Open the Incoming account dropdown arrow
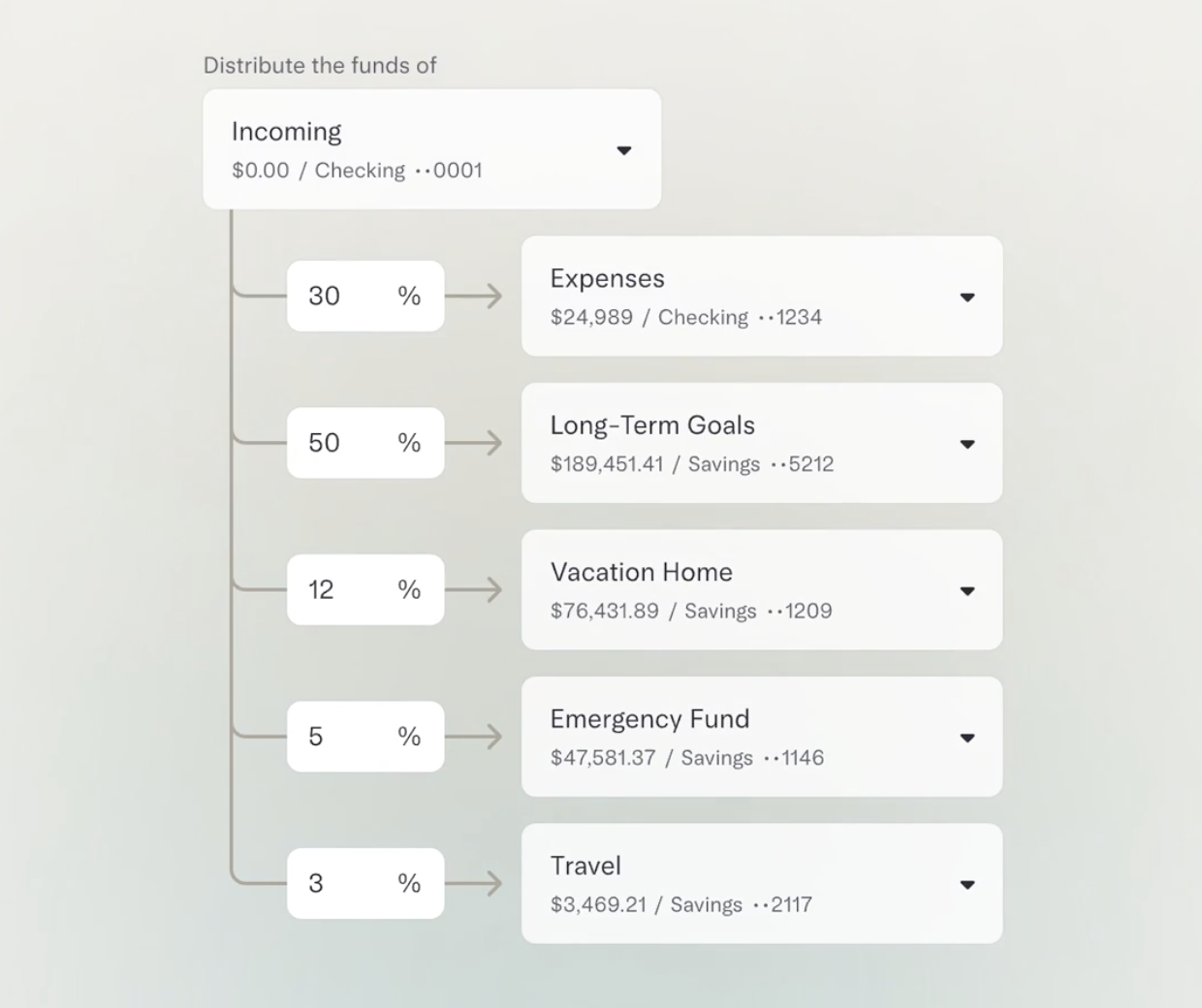 click(624, 150)
